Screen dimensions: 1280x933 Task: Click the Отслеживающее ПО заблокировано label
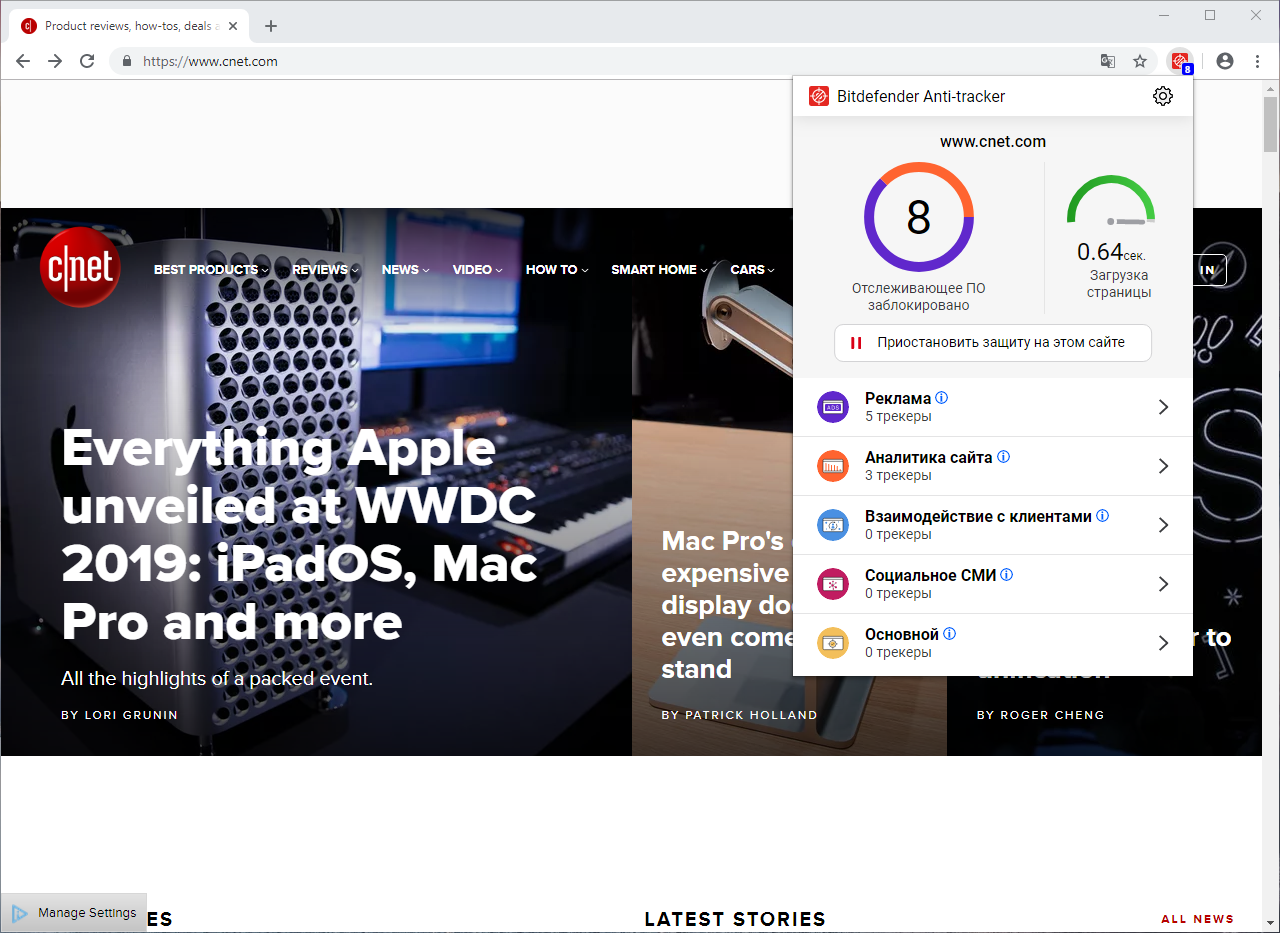point(919,297)
